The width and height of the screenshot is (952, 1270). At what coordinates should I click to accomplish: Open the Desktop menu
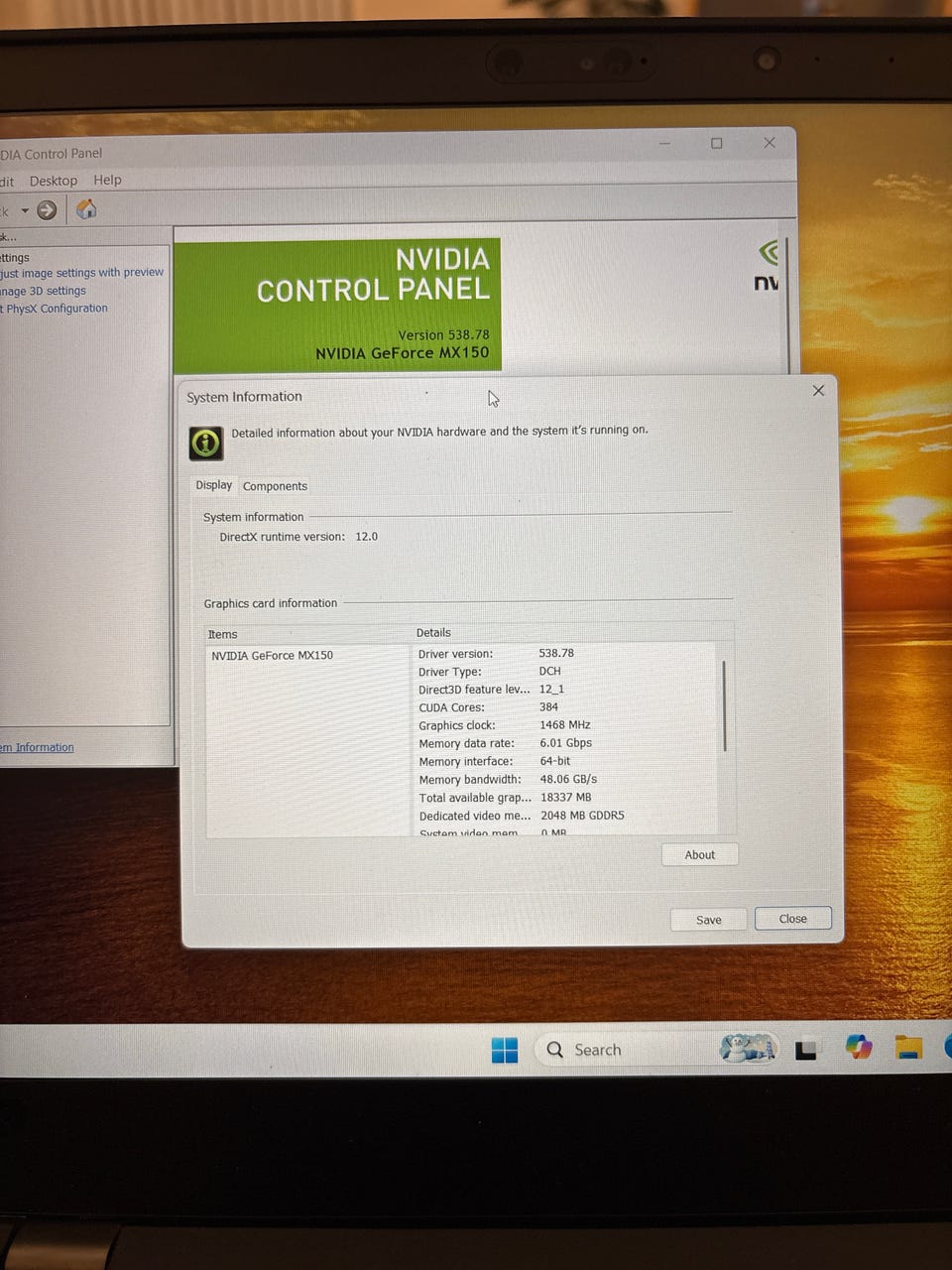point(54,181)
